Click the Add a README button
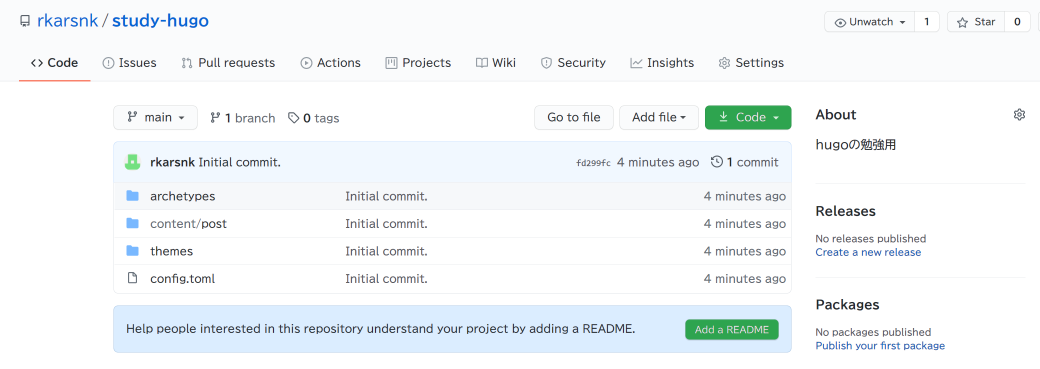Viewport: 1040px width, 369px height. coord(732,330)
